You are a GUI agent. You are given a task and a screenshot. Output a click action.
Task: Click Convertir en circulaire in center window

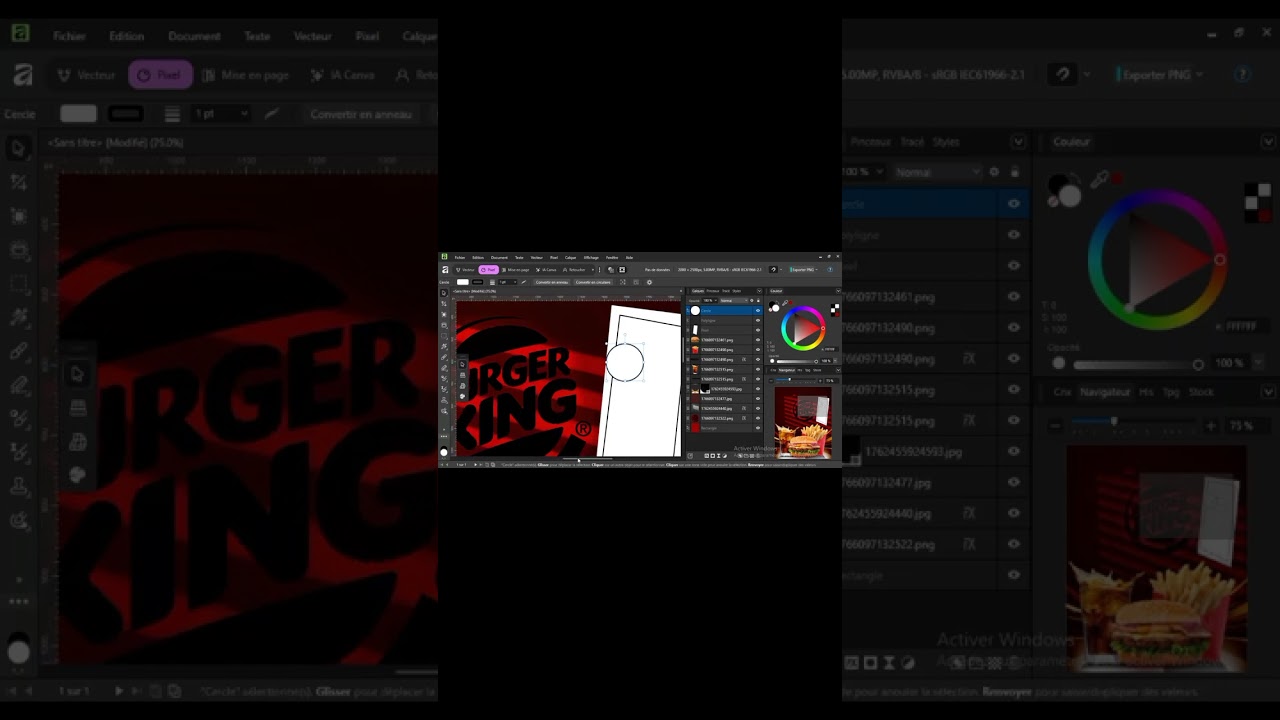tap(593, 282)
